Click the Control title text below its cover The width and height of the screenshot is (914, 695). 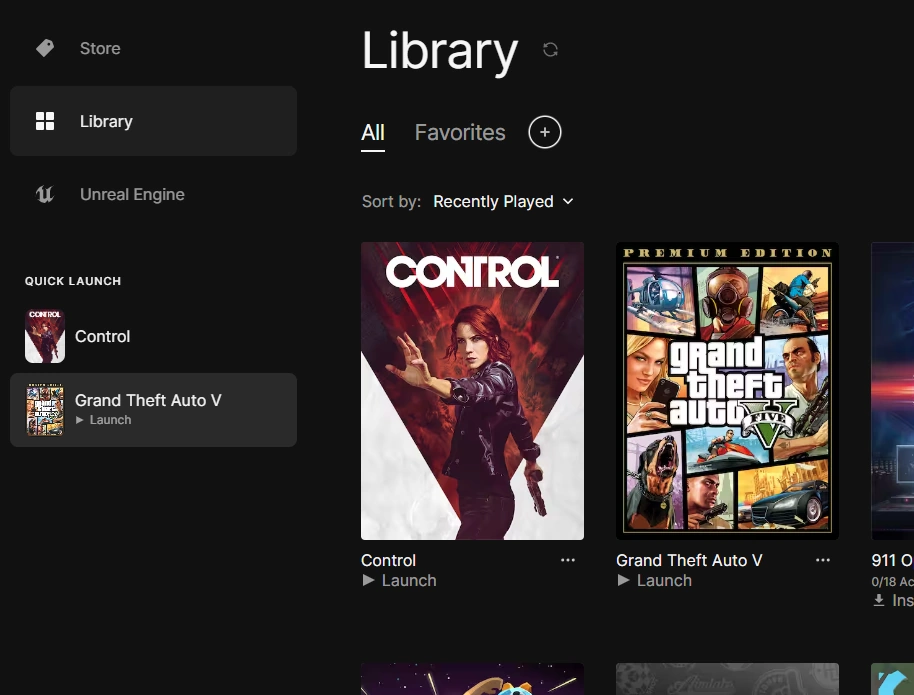point(388,560)
